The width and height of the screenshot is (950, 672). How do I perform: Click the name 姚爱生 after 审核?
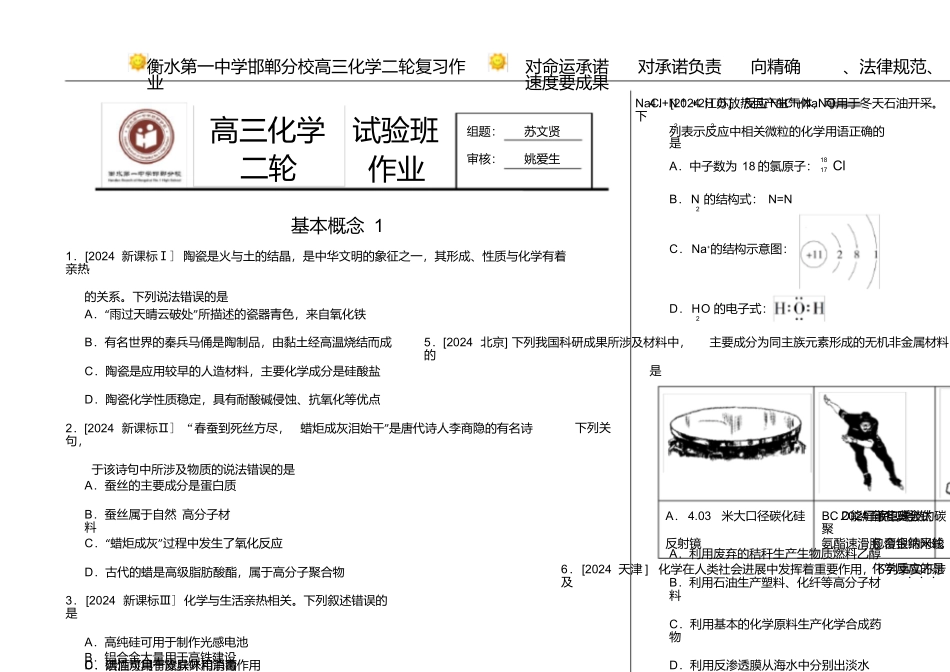click(x=542, y=159)
